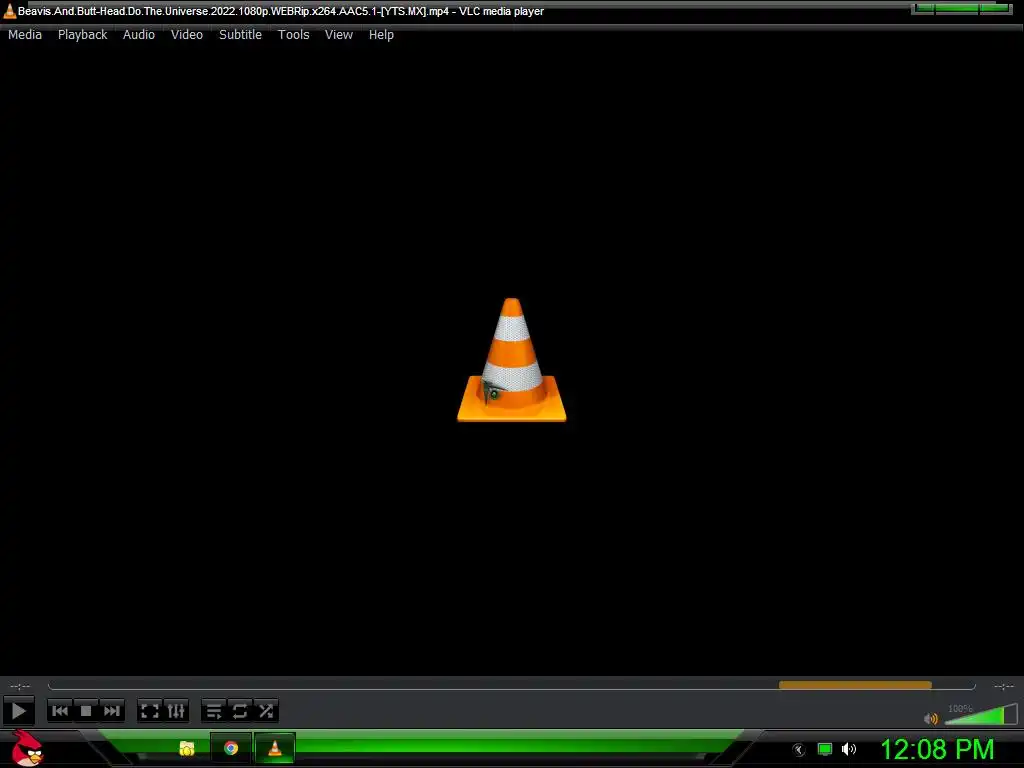The height and width of the screenshot is (768, 1024).
Task: Toggle random shuffle playback
Action: (x=266, y=711)
